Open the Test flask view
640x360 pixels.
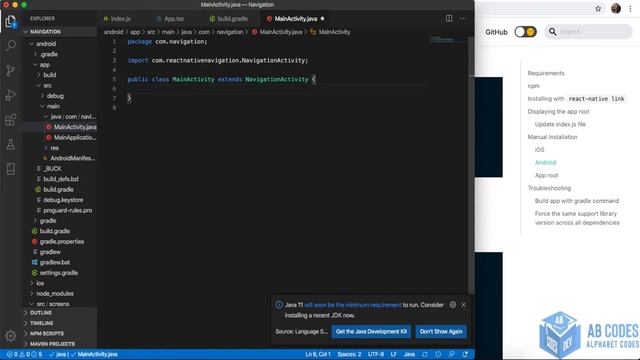(x=11, y=144)
